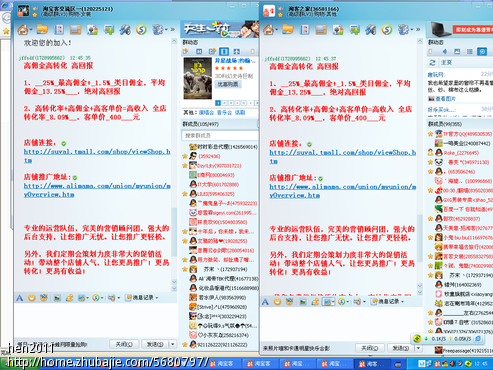
Task: Click list view icon in right panel tab strip
Action: click(470, 51)
